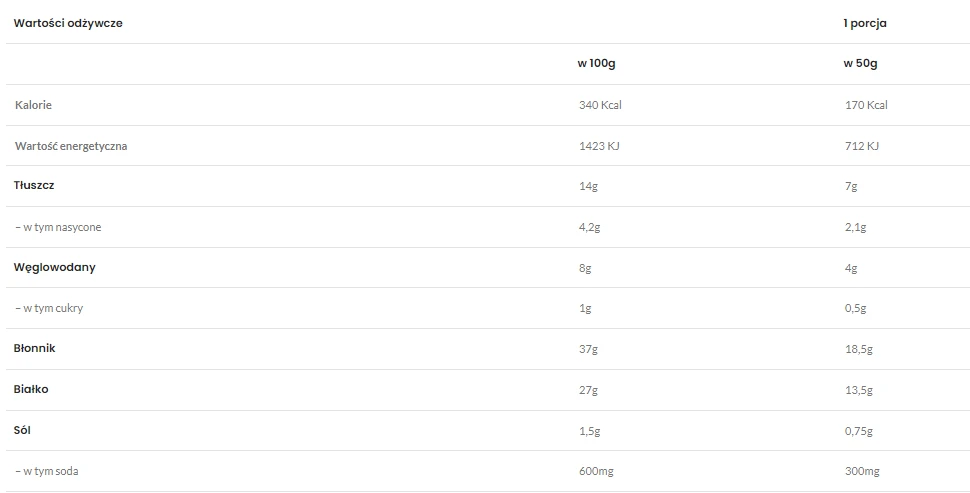Click the '13,5g' protein value
970x493 pixels.
click(859, 390)
